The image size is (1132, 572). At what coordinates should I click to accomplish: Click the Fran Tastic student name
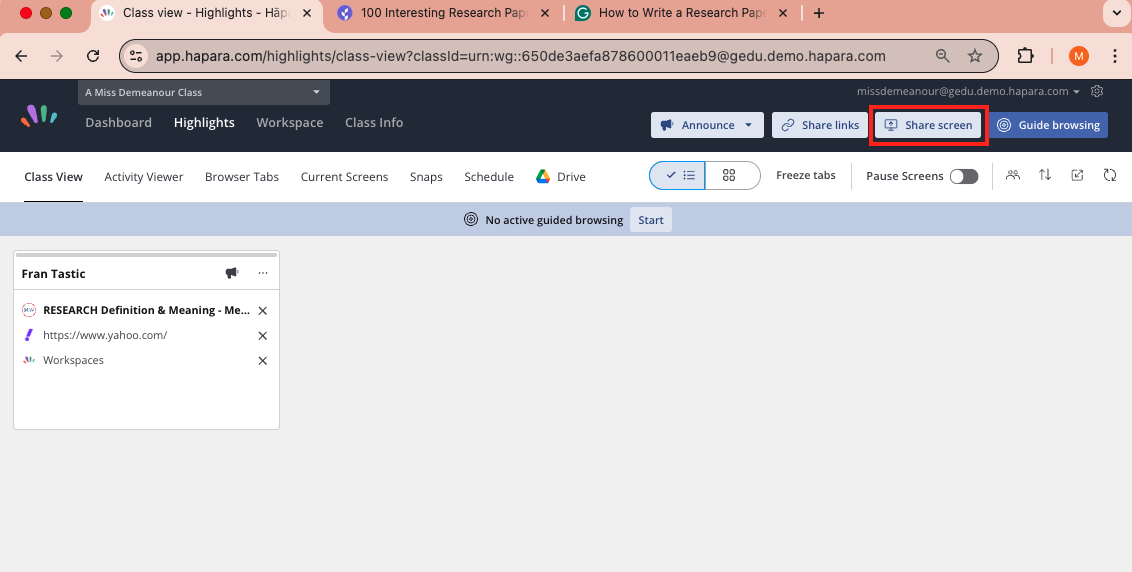(x=53, y=274)
